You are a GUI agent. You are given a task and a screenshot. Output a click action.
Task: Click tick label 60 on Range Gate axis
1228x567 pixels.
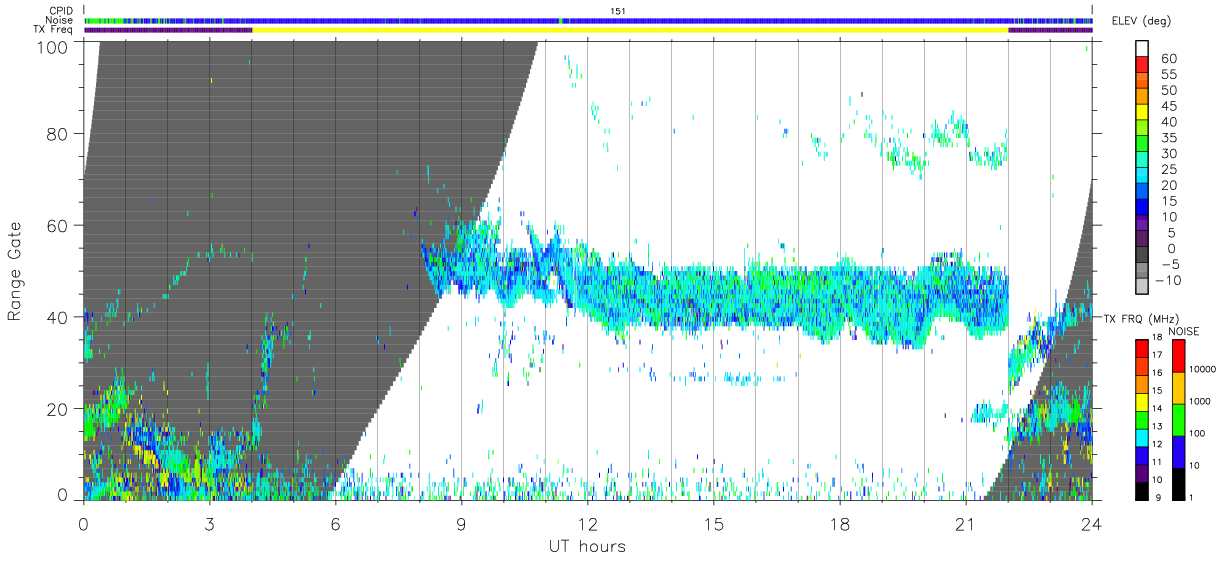[x=57, y=226]
